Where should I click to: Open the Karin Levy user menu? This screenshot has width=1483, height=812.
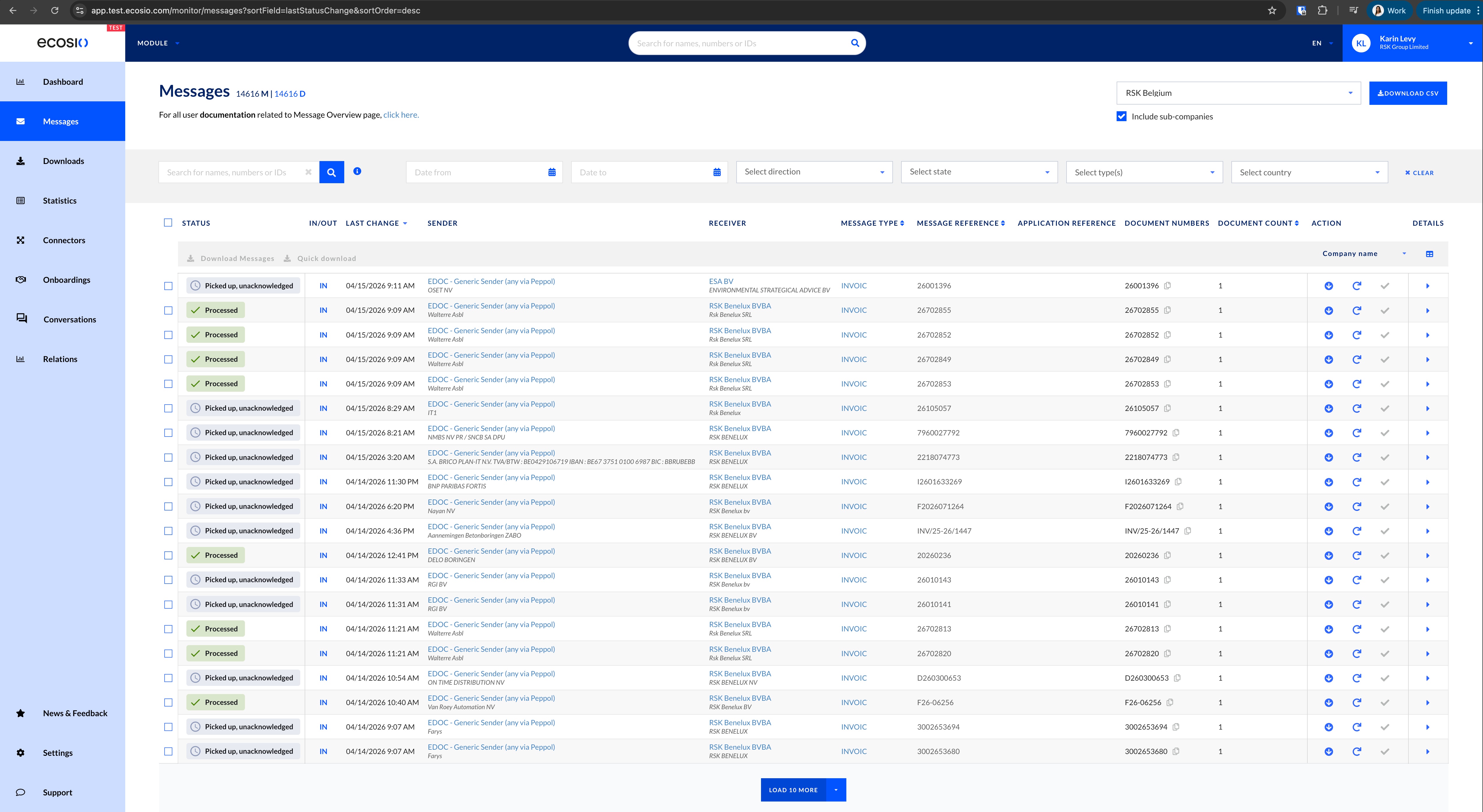point(1413,43)
